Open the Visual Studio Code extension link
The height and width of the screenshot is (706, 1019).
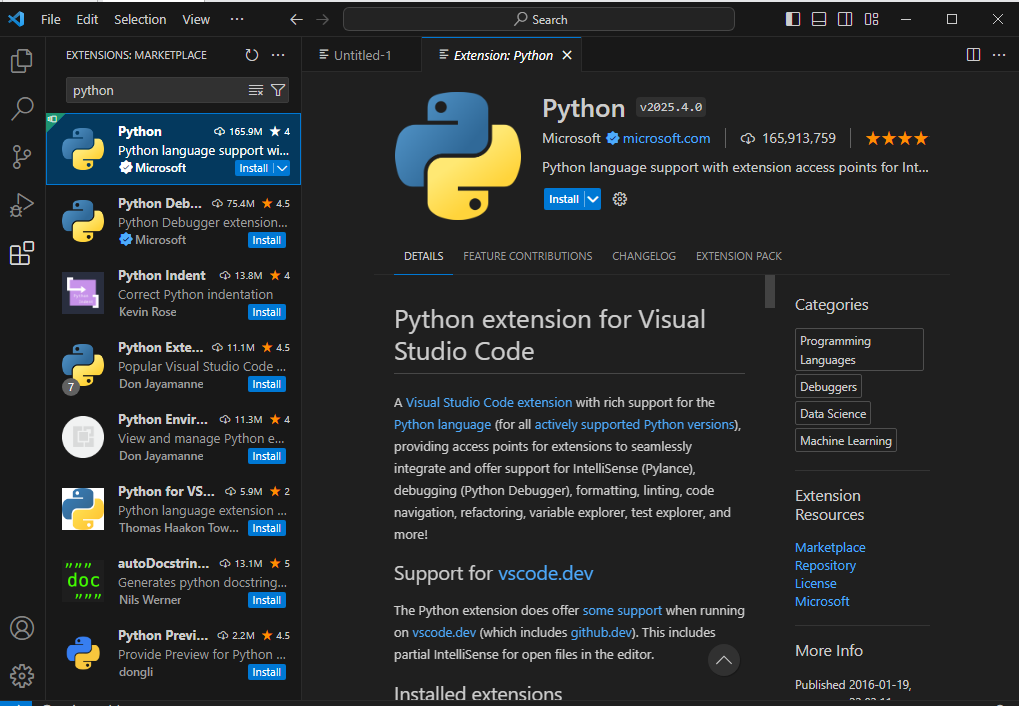[489, 402]
